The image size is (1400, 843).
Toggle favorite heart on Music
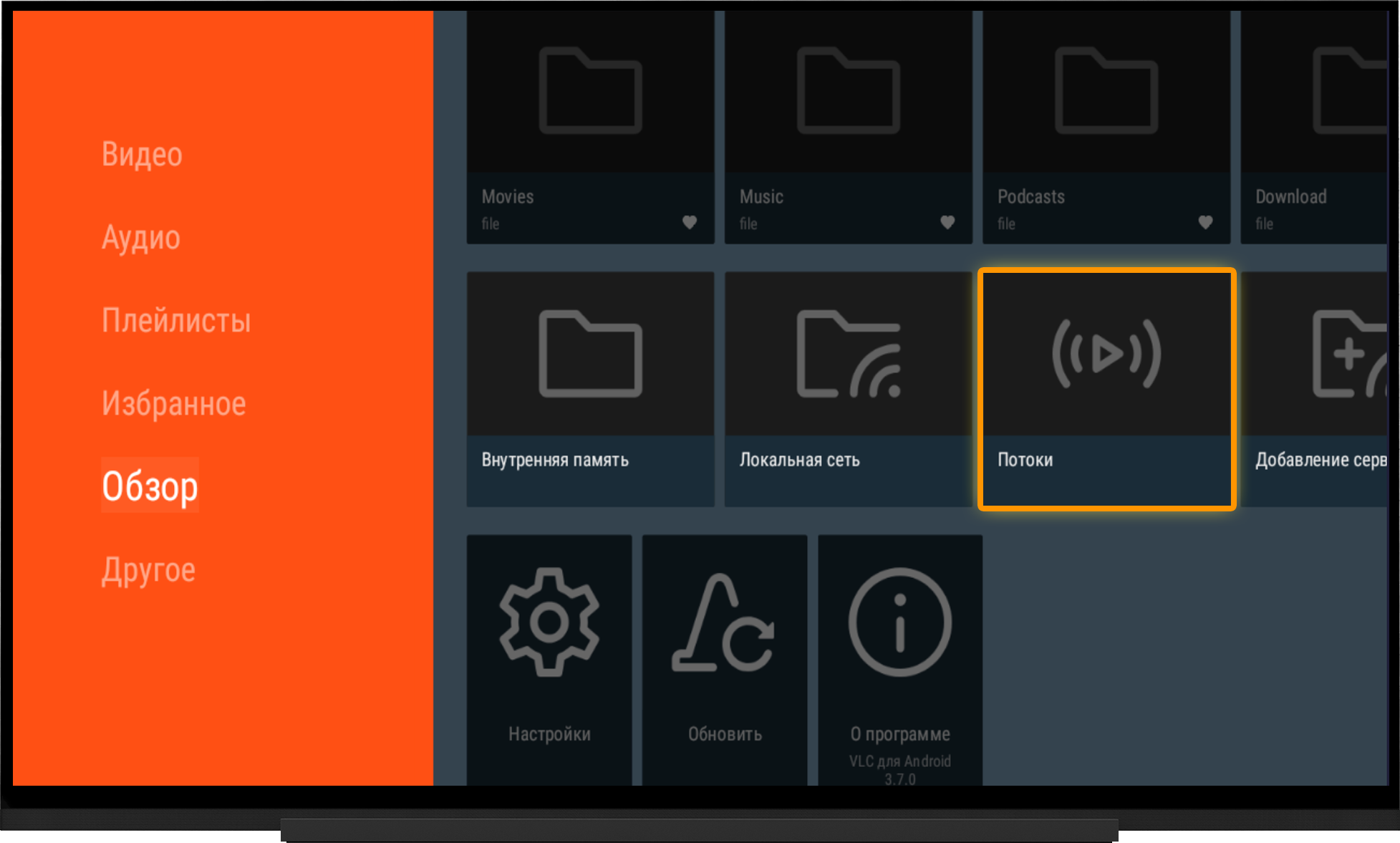[947, 223]
